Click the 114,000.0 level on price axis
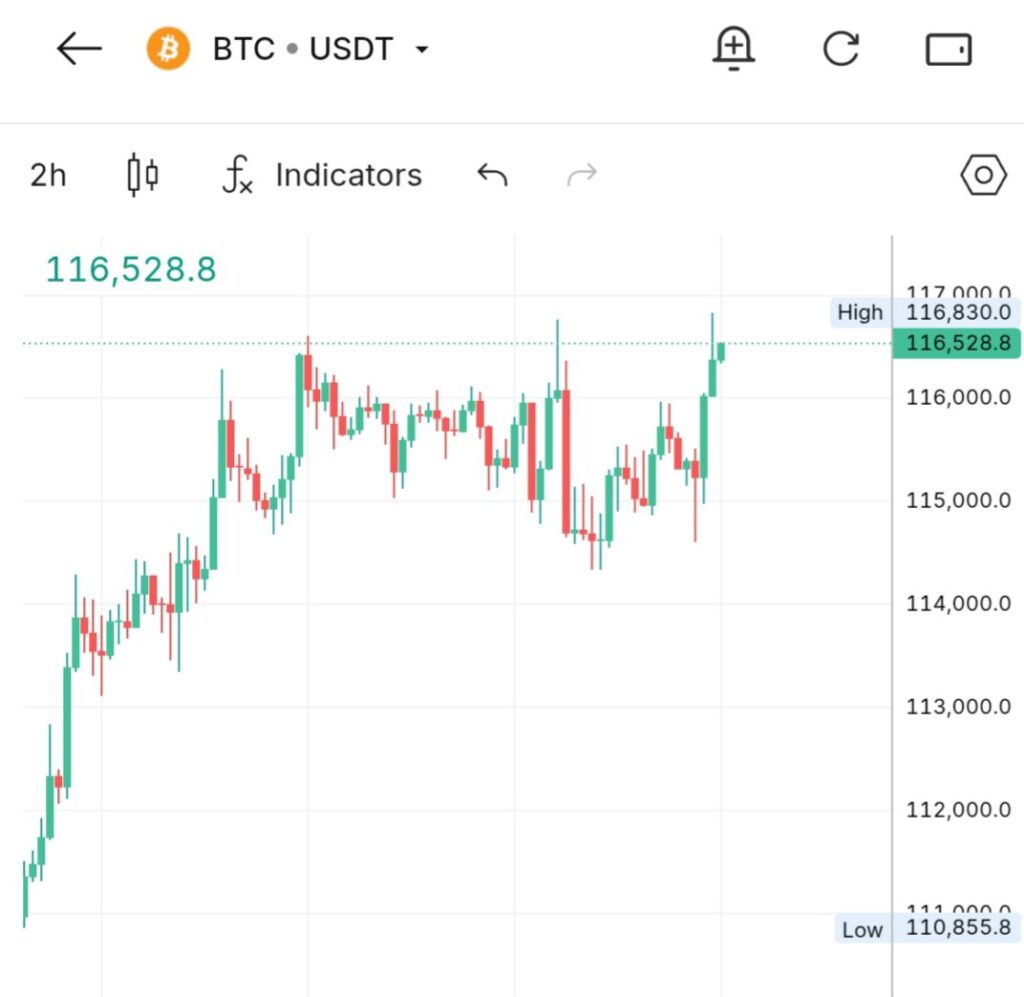 click(957, 603)
